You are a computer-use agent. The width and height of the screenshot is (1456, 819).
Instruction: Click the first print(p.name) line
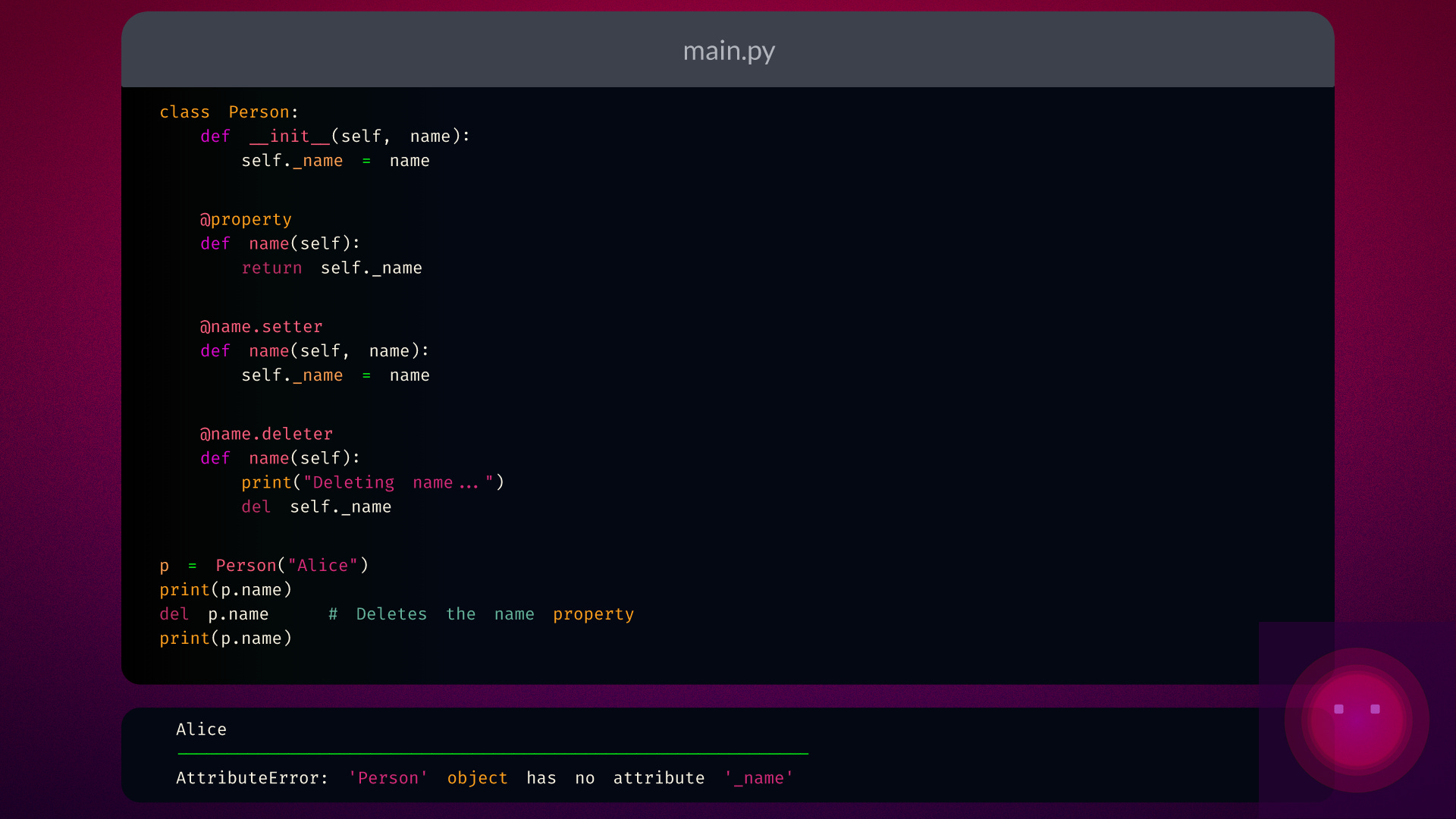pos(225,590)
